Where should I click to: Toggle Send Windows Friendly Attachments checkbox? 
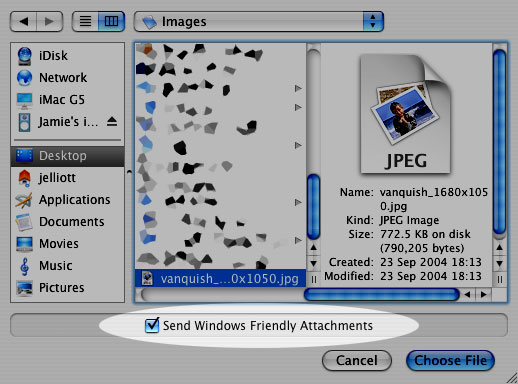(152, 325)
